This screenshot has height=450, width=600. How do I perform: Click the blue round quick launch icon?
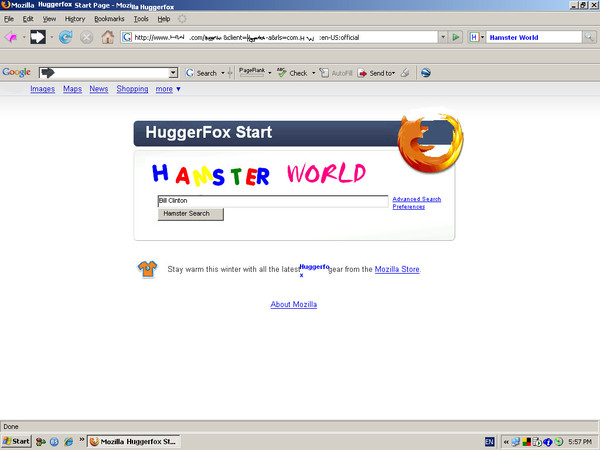coord(54,442)
